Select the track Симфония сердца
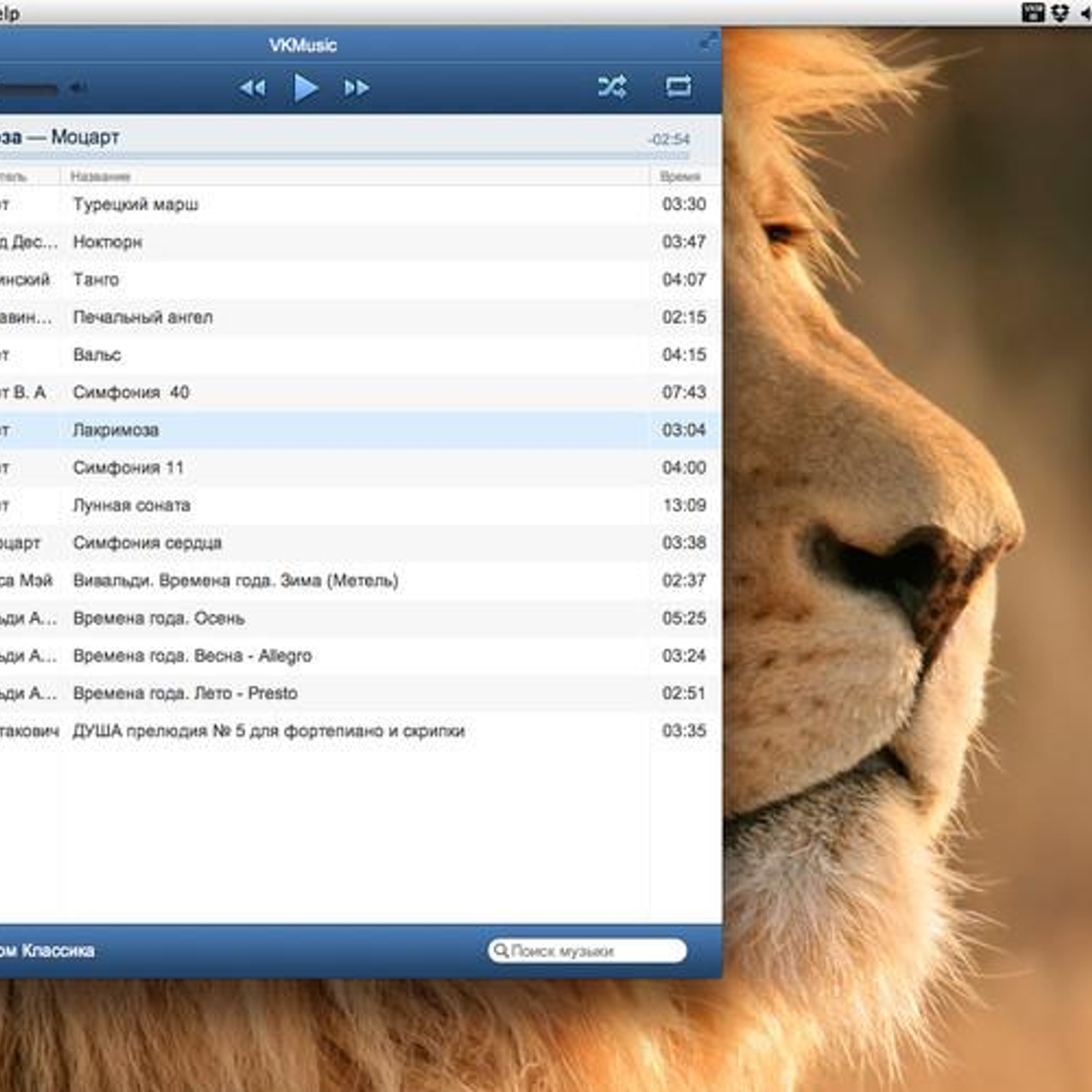The image size is (1092, 1092). click(360, 543)
